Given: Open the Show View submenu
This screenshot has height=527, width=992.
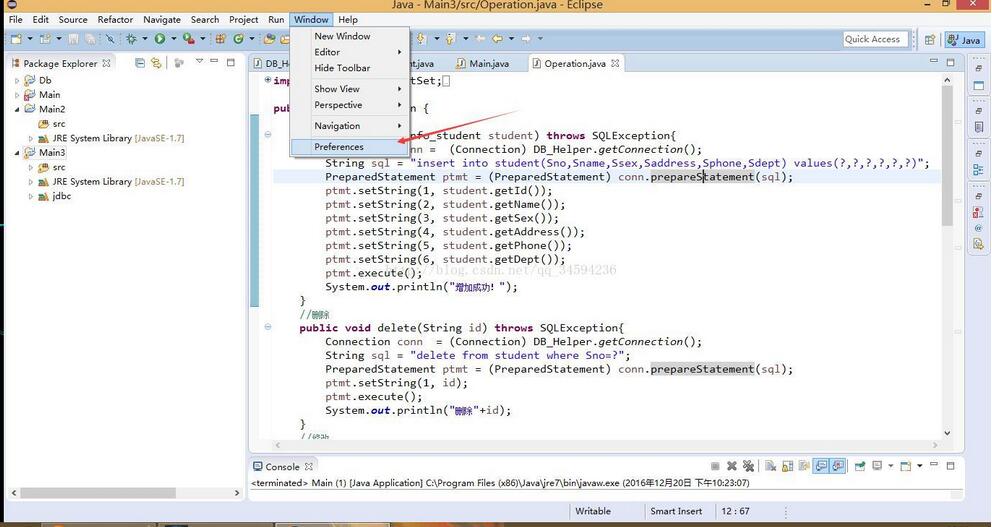Looking at the screenshot, I should point(349,89).
